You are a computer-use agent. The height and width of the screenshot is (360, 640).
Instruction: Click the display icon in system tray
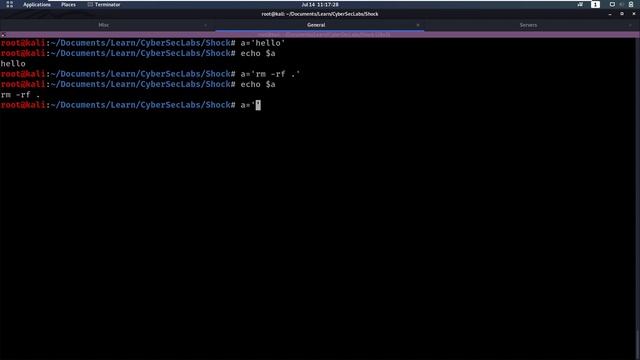pos(612,4)
